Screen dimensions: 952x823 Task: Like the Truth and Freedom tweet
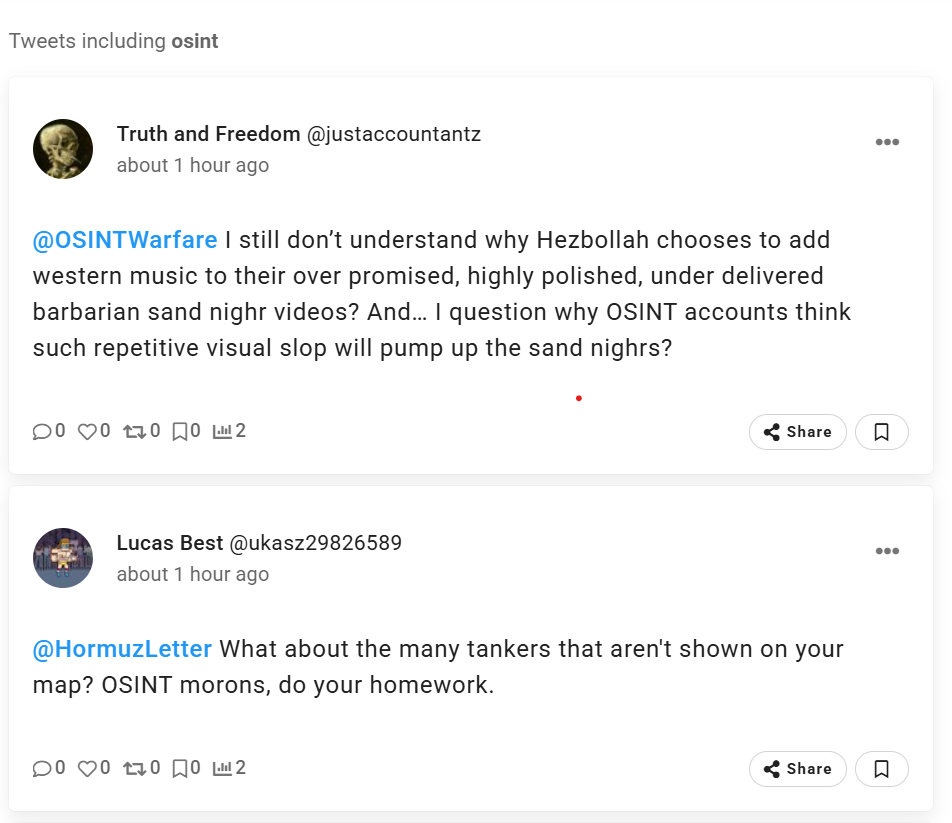(87, 432)
